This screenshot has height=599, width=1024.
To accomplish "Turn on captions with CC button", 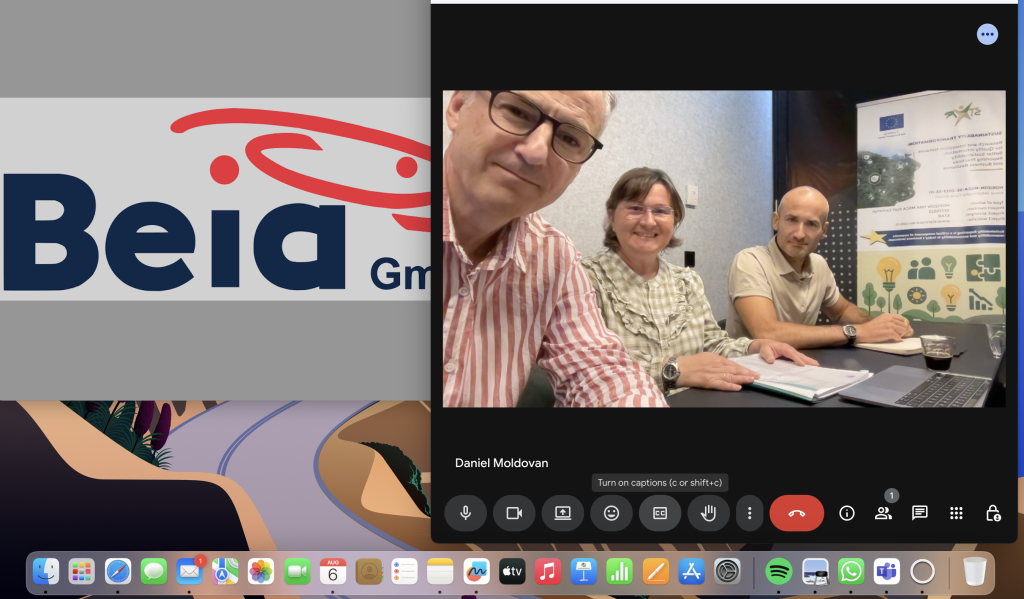I will coord(660,513).
